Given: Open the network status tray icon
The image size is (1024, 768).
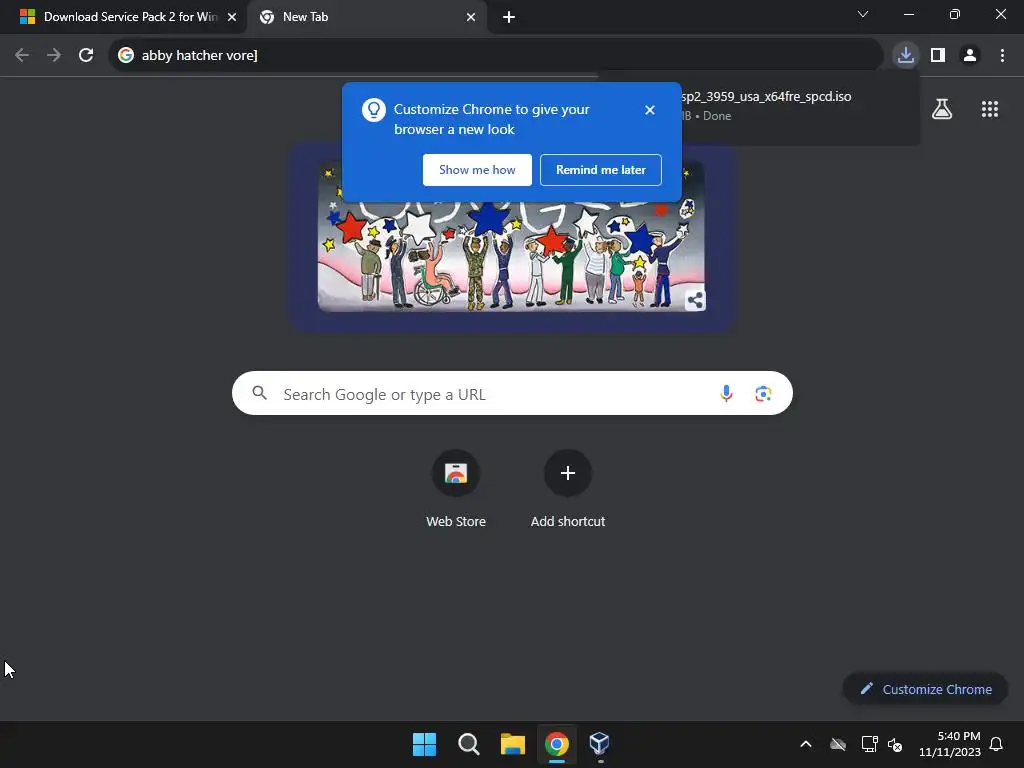Looking at the screenshot, I should (x=869, y=744).
